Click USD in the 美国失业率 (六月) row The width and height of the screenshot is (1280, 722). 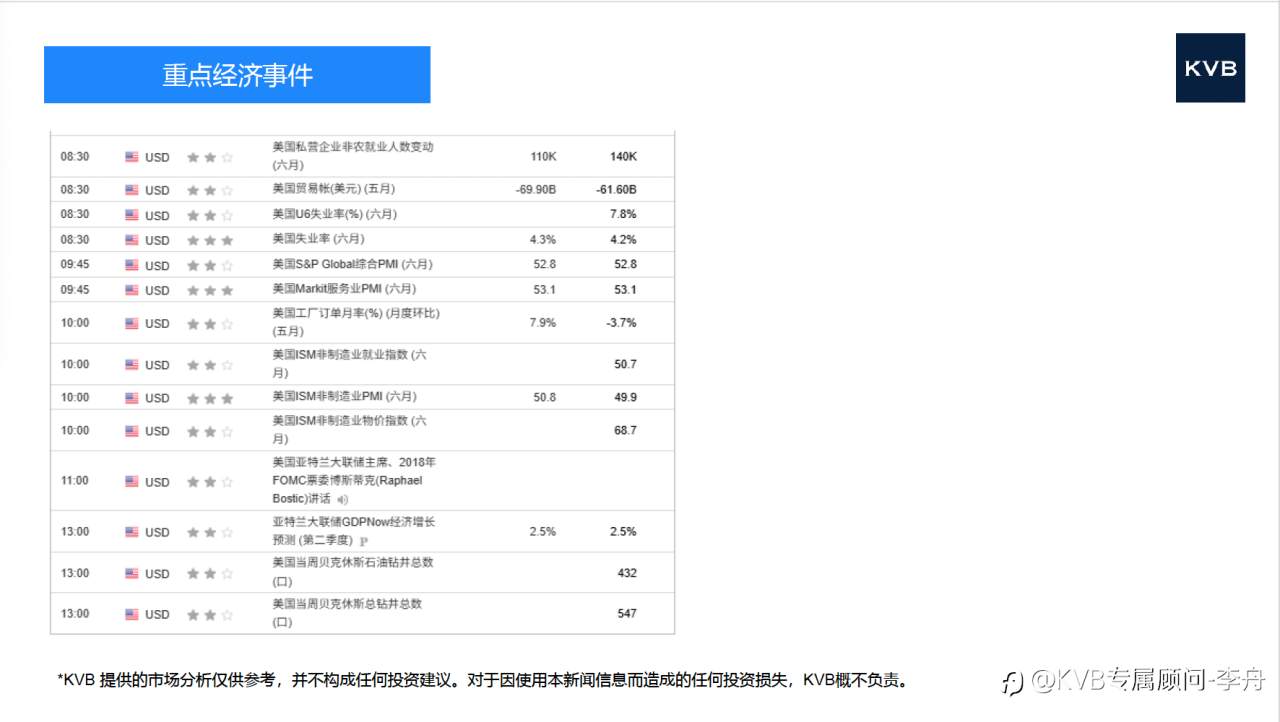click(x=157, y=241)
